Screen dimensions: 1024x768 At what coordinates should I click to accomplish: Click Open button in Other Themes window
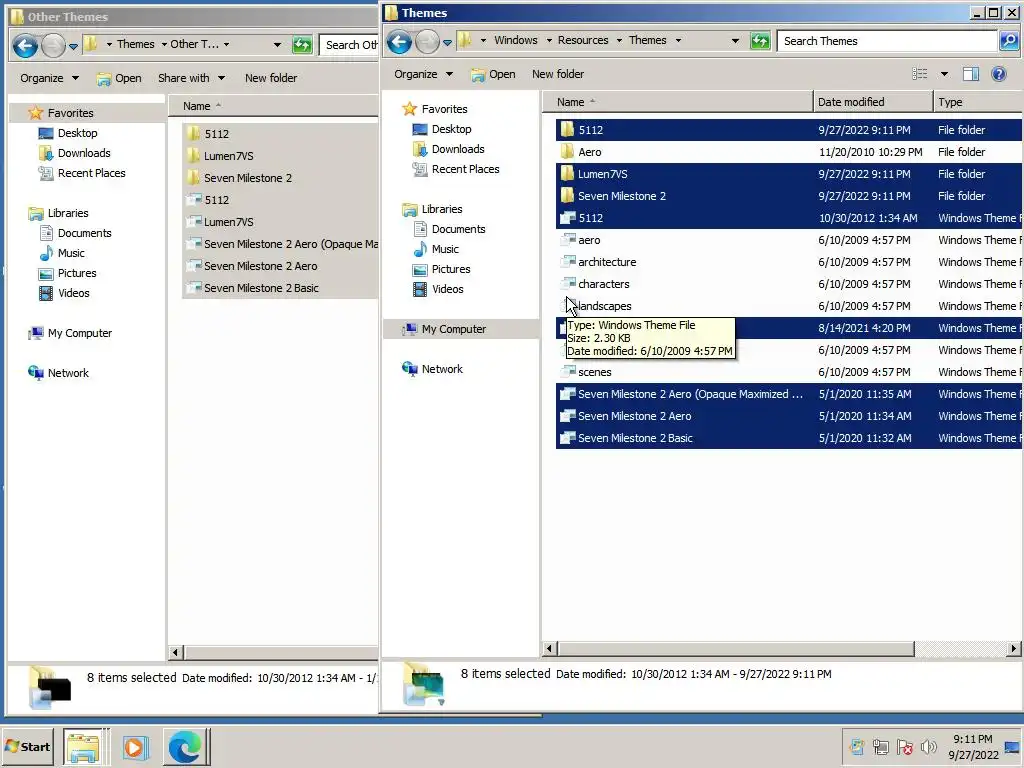[119, 78]
